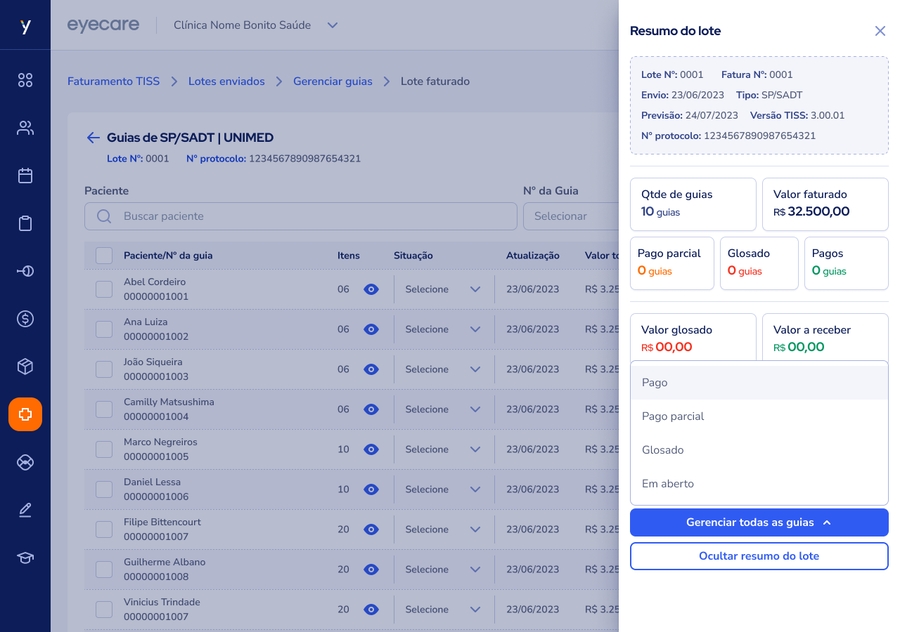Click the Buscar paciente search field
Image resolution: width=900 pixels, height=632 pixels.
click(300, 216)
